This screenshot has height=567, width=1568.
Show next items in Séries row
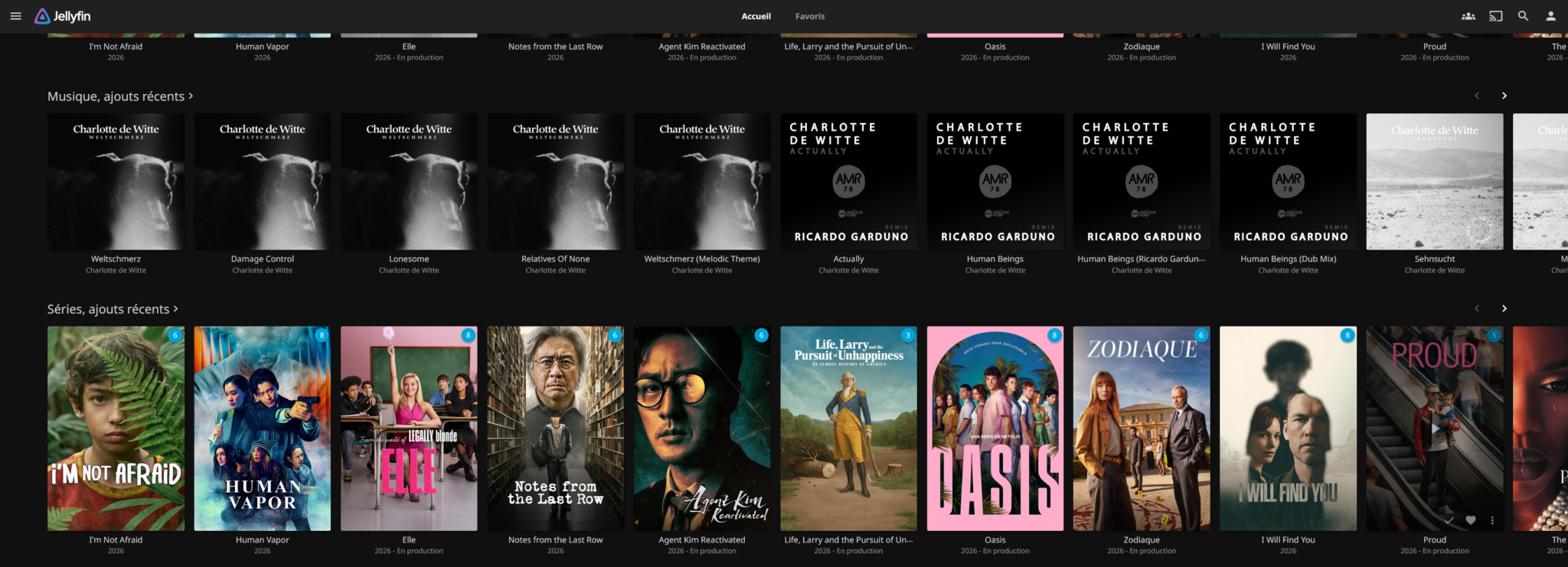tap(1504, 308)
